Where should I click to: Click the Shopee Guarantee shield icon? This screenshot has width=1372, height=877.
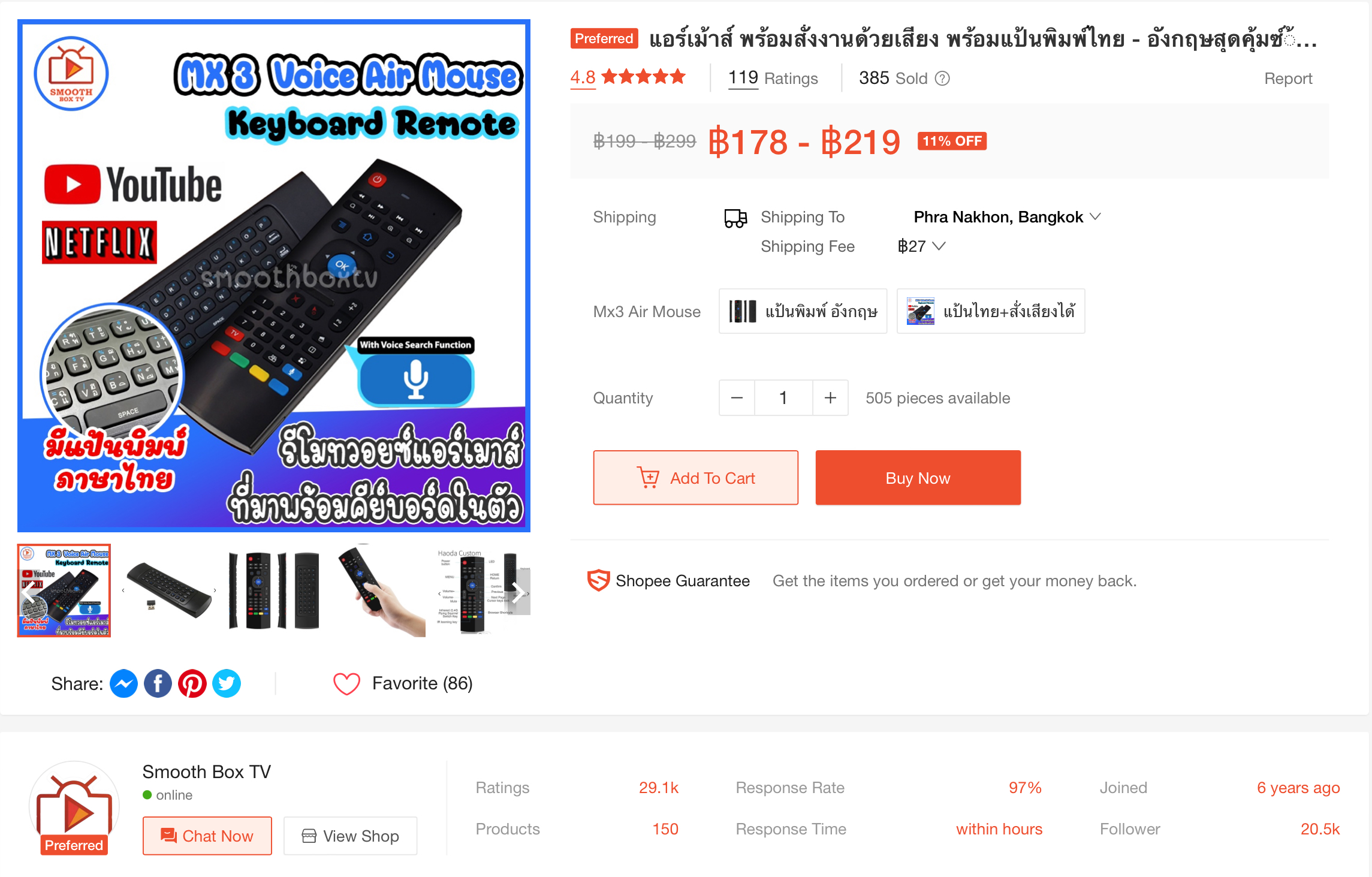pos(598,580)
